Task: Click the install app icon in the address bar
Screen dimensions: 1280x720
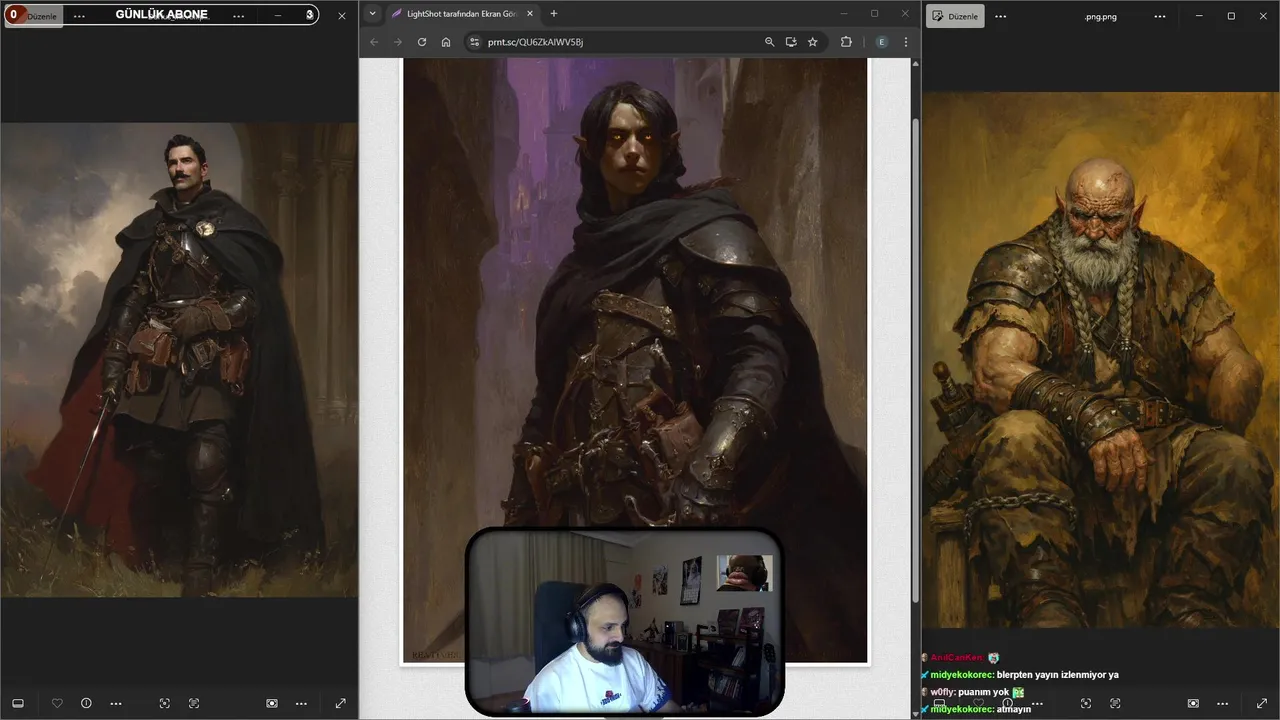Action: click(x=791, y=42)
